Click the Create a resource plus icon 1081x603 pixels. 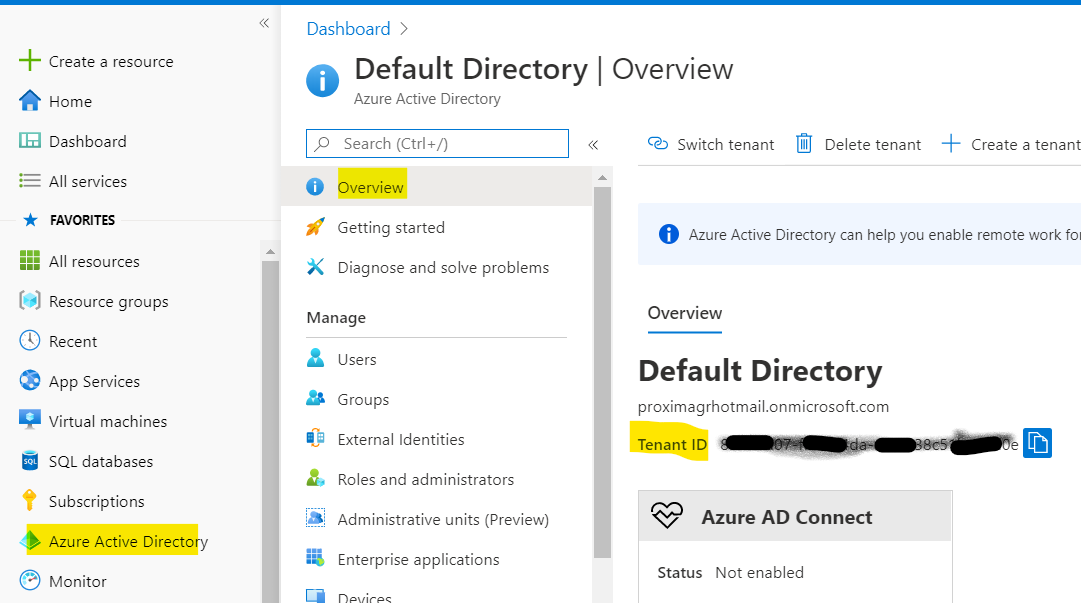tap(30, 61)
